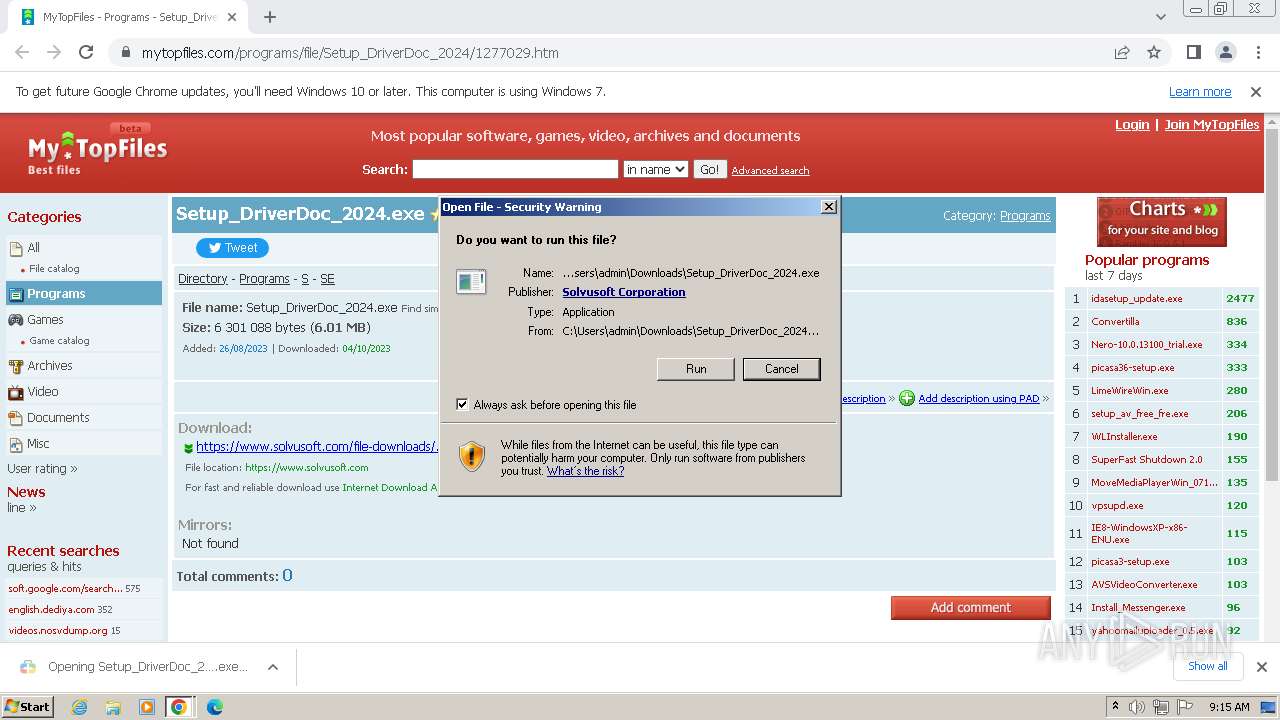The image size is (1280, 720).
Task: Click the Charts banner thumbnail
Action: click(x=1162, y=222)
